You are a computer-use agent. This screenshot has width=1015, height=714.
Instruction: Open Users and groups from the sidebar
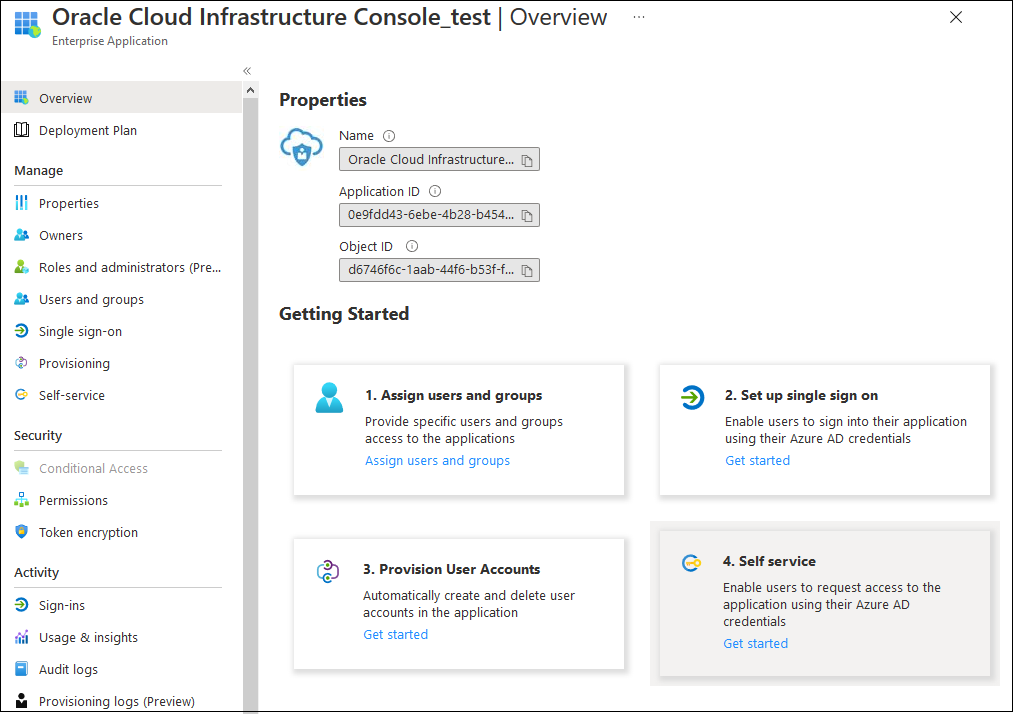point(92,298)
